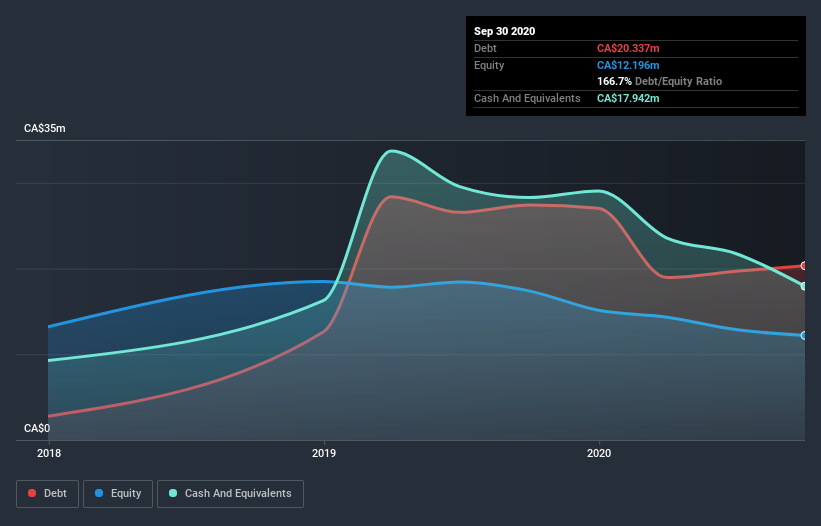Select the 2019 axis label
The image size is (821, 526).
324,453
